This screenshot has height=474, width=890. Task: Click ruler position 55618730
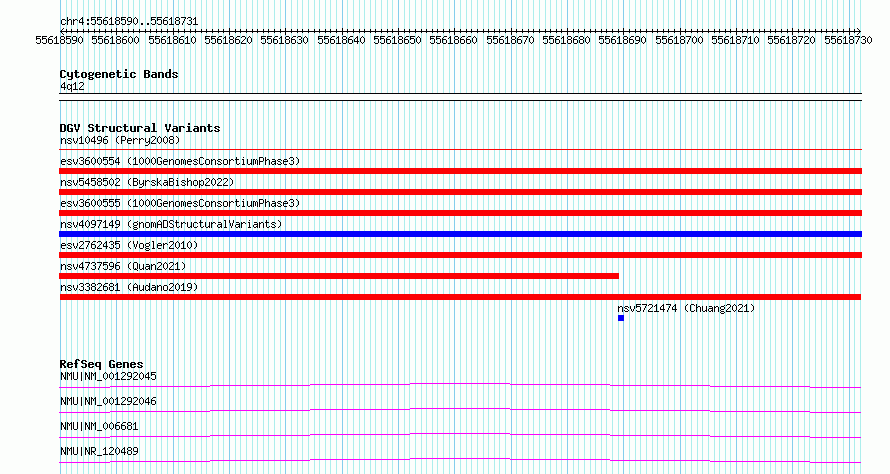click(x=849, y=40)
